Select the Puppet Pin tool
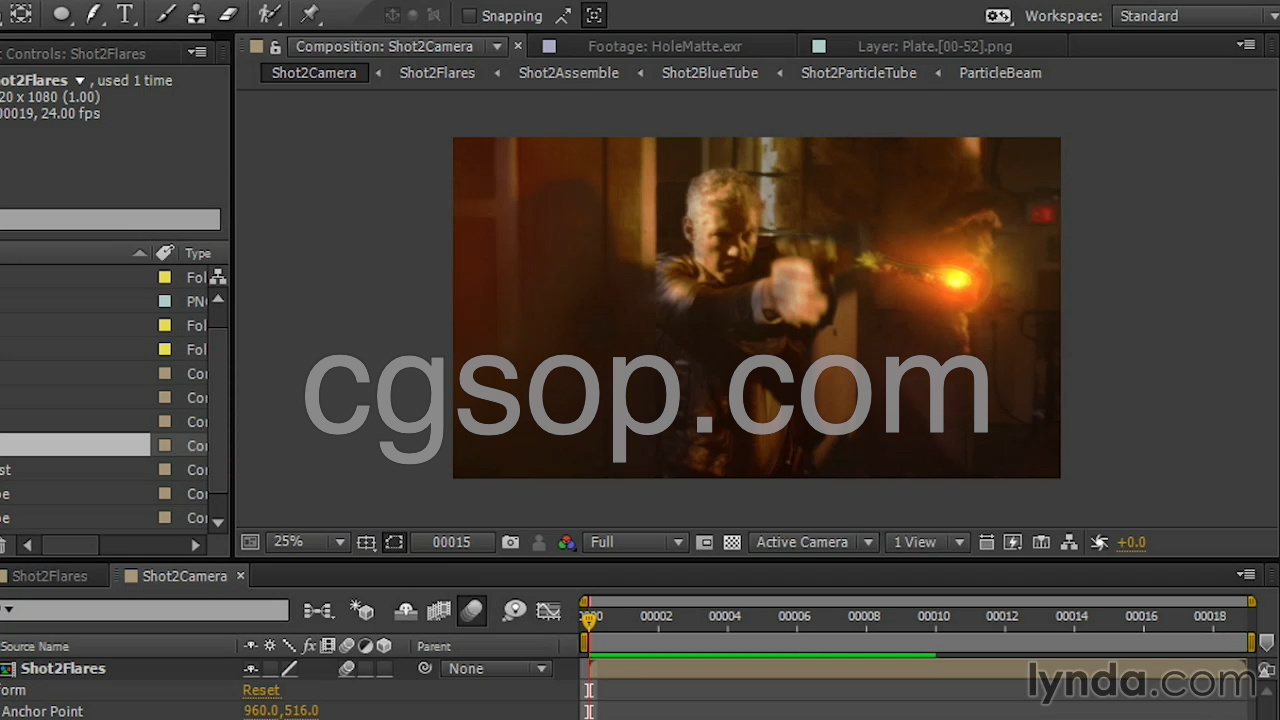Viewport: 1280px width, 720px height. 310,14
